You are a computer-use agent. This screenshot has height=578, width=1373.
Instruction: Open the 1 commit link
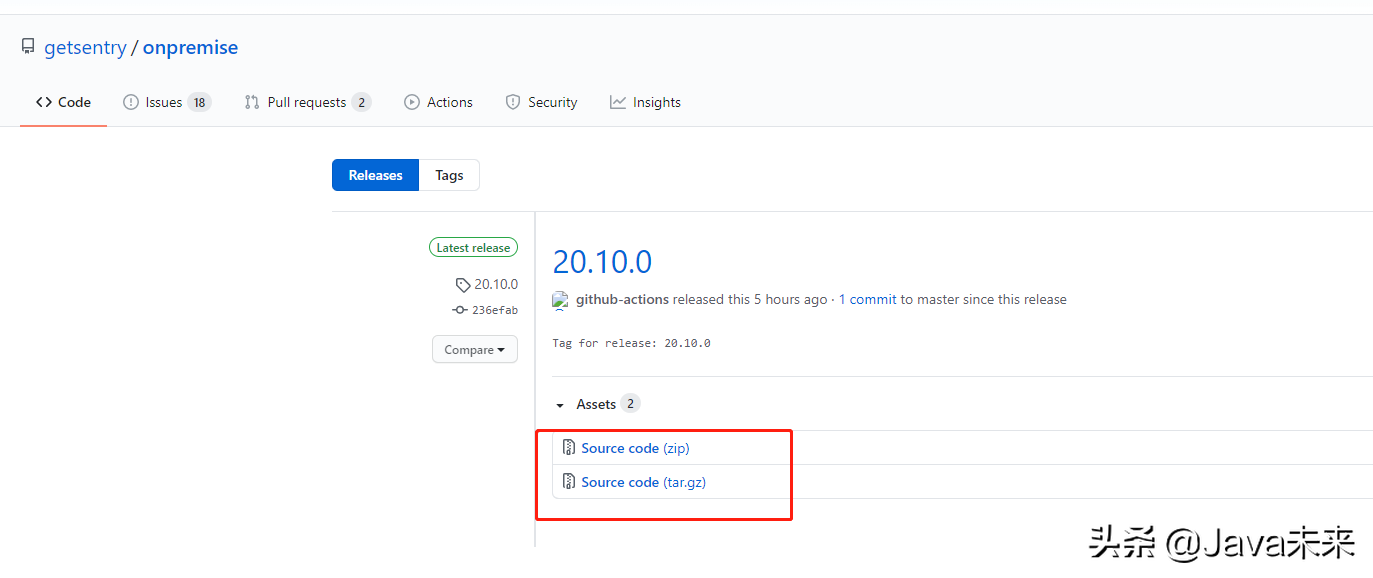[x=867, y=299]
